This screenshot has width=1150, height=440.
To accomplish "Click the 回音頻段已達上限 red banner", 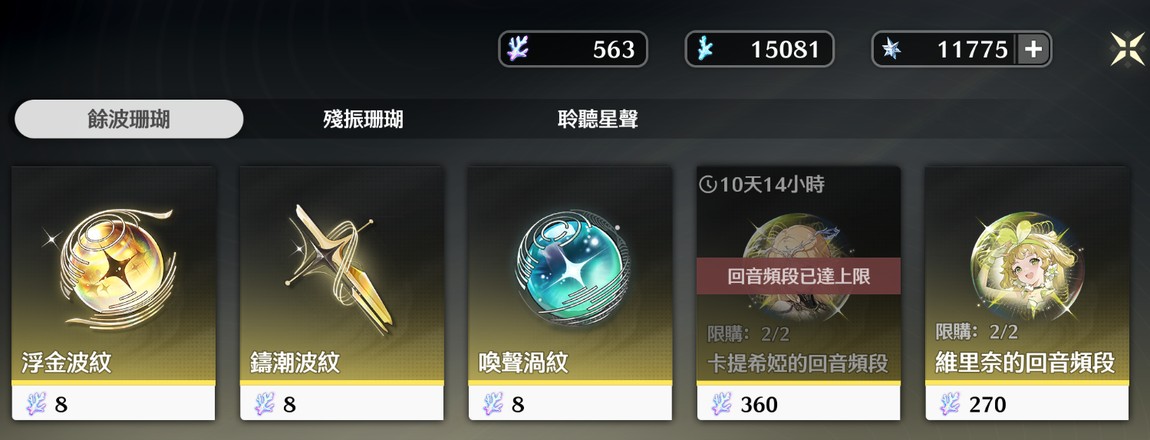I will pos(799,276).
